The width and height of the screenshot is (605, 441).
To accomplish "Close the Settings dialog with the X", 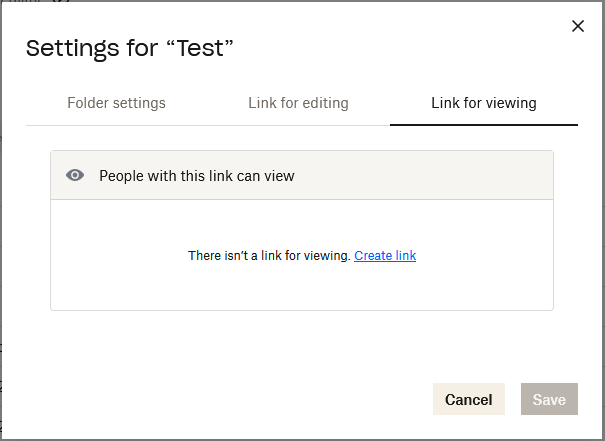I will coord(577,26).
